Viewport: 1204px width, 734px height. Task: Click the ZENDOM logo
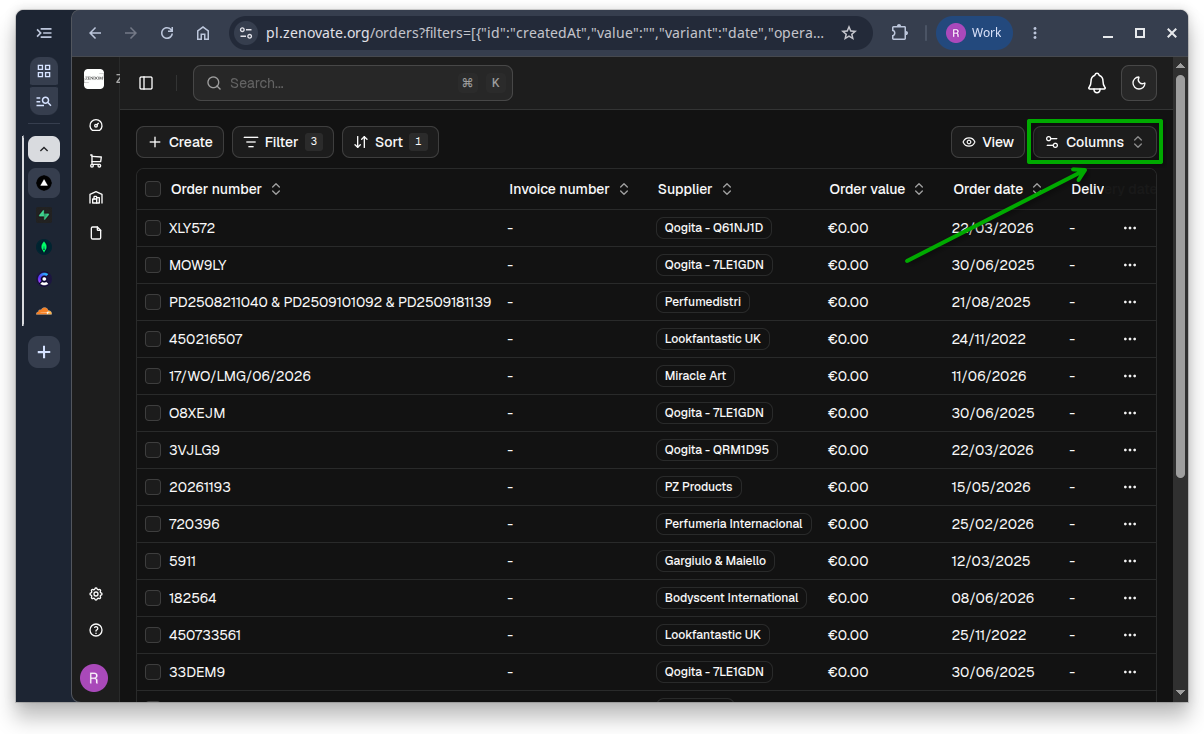click(x=94, y=79)
